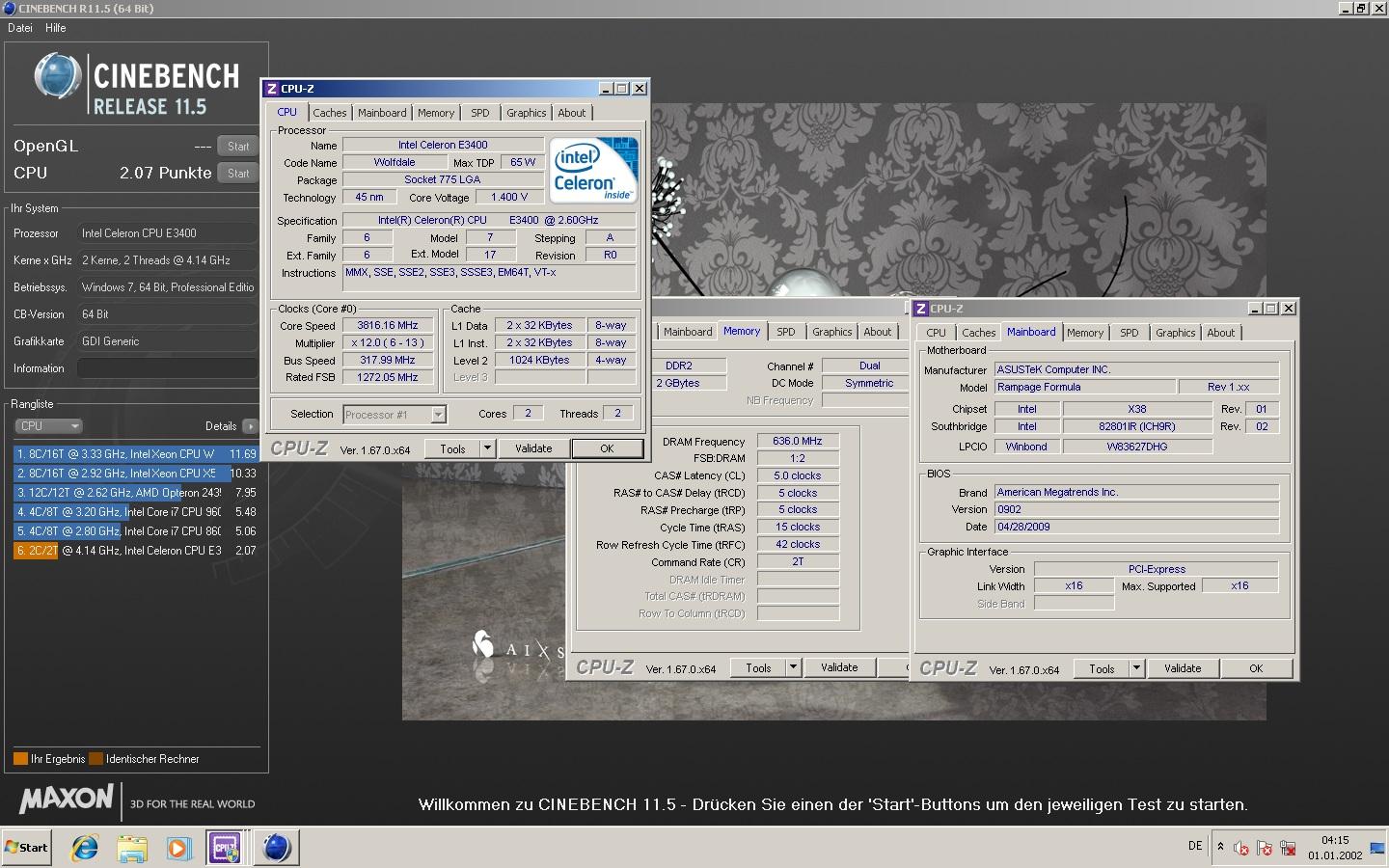Switch to CPU-Z taskbar icon

[x=226, y=848]
